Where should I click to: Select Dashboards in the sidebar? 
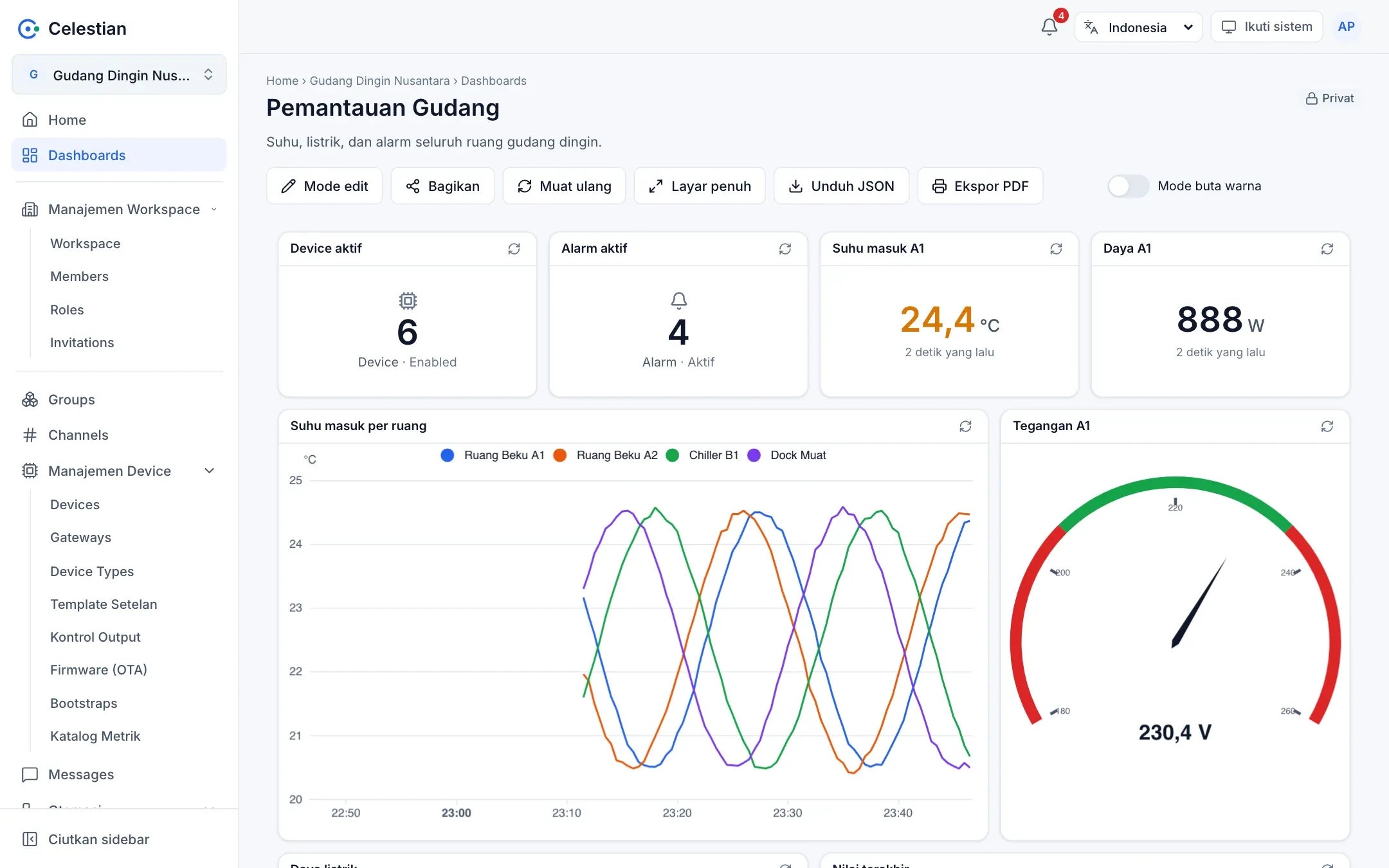click(x=119, y=155)
